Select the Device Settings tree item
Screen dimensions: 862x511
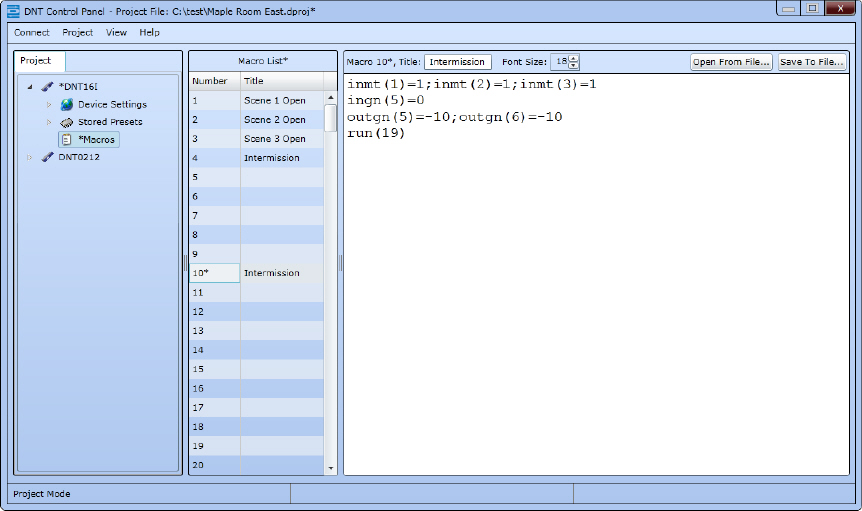[x=112, y=104]
